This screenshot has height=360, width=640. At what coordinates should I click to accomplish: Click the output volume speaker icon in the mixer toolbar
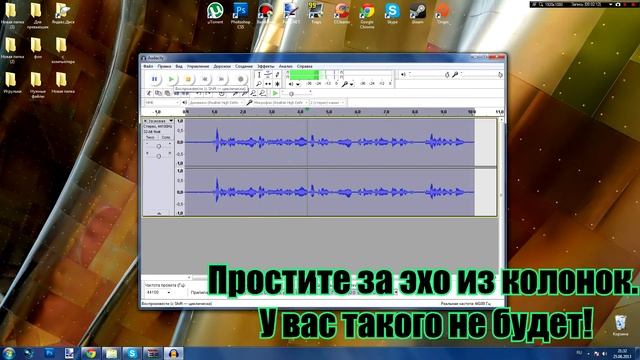[403, 75]
